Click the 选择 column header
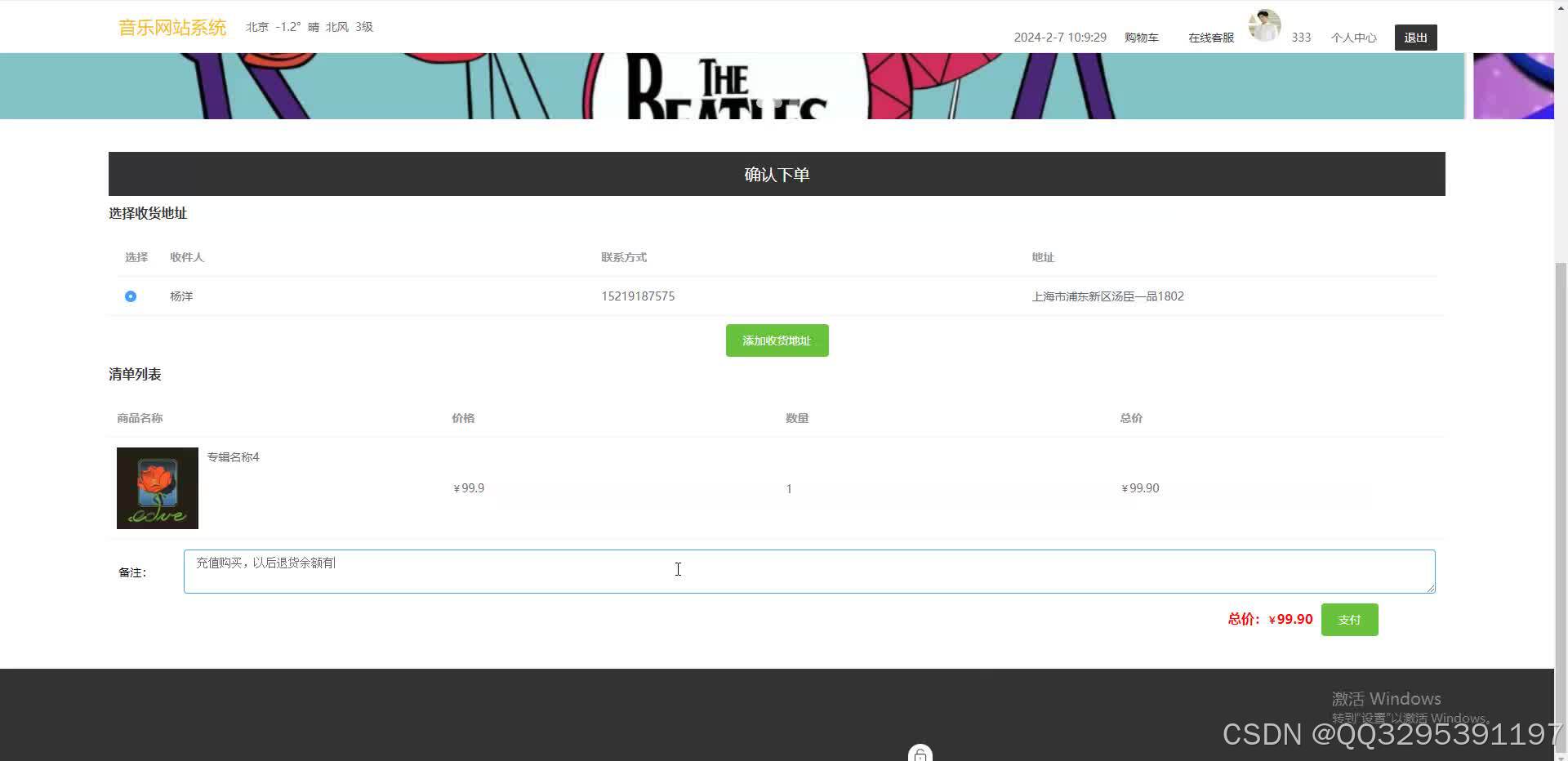Image resolution: width=1568 pixels, height=761 pixels. [136, 257]
